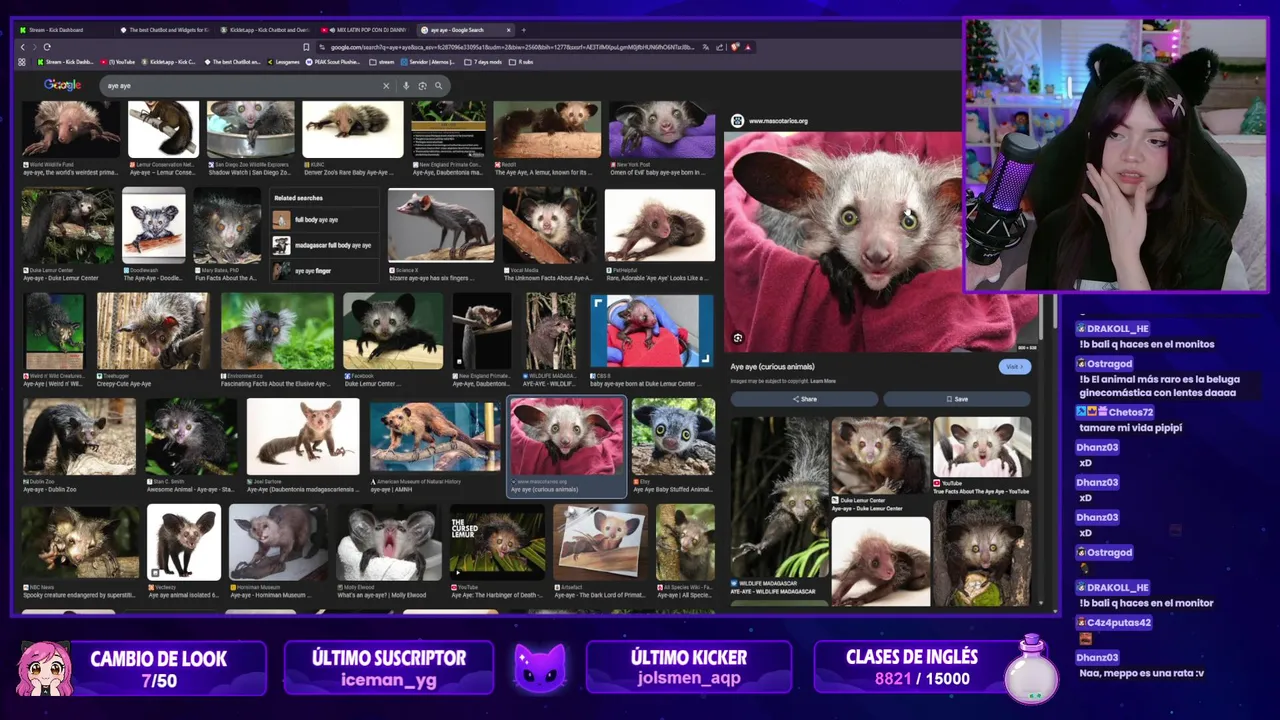Screen dimensions: 1280x720
Task: Open the R subs bookmark folder
Action: click(x=522, y=62)
